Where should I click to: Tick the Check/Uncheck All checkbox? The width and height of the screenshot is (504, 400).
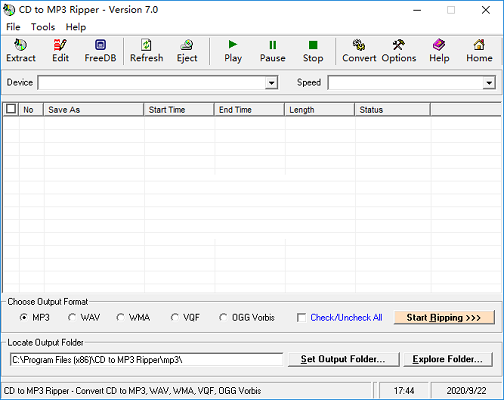301,318
